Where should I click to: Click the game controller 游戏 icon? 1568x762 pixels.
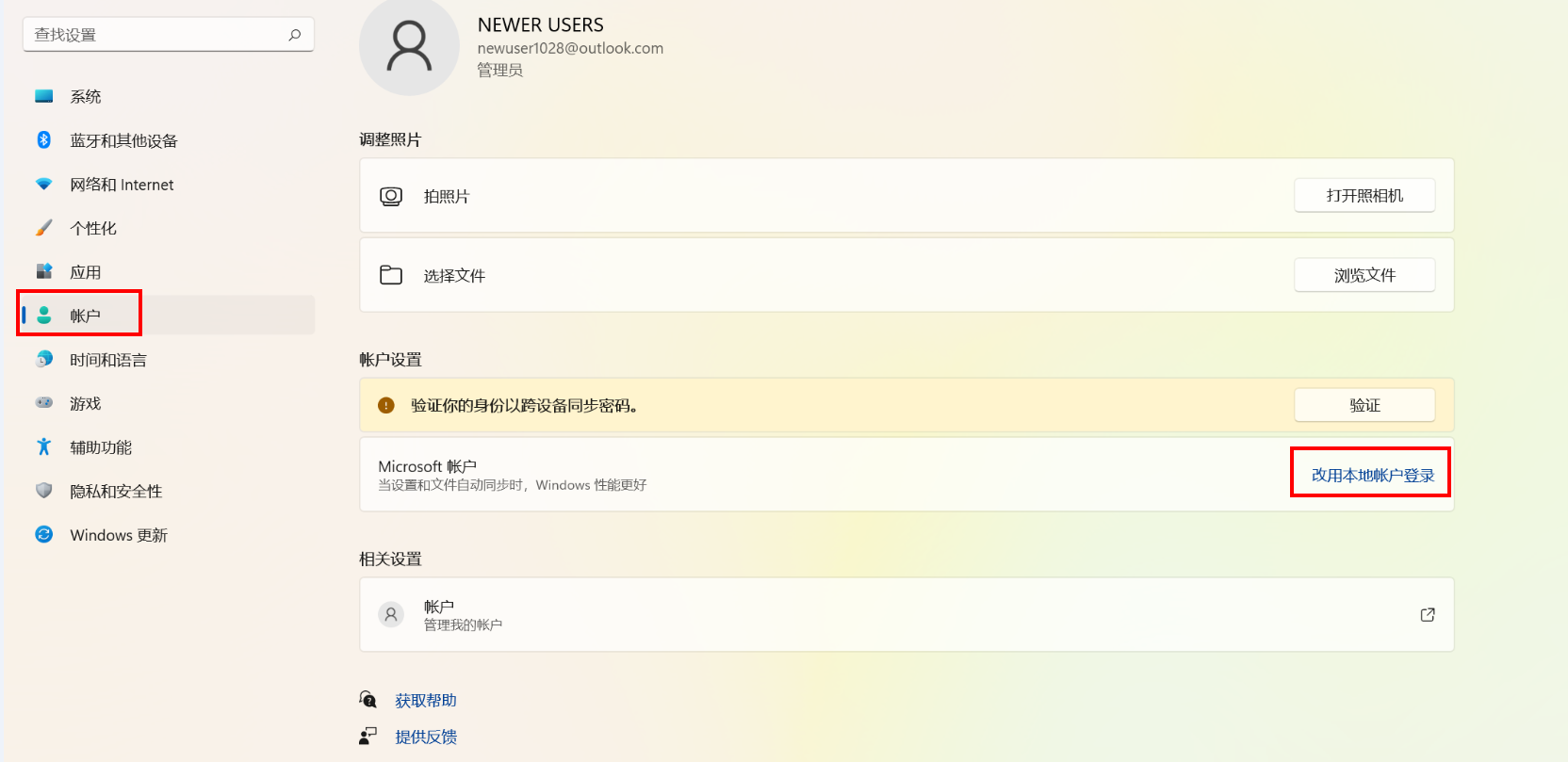44,403
